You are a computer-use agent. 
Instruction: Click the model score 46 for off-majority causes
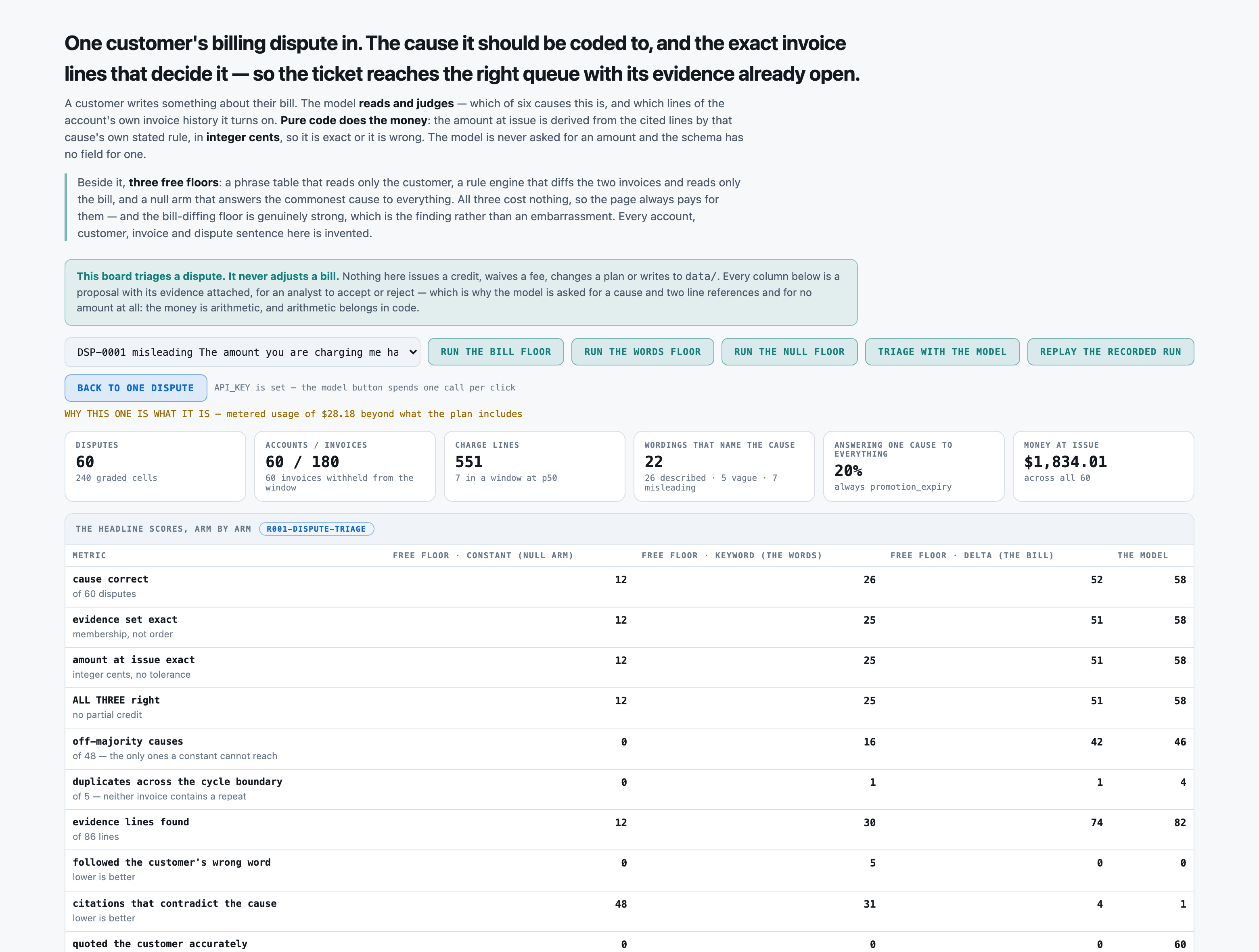coord(1180,742)
